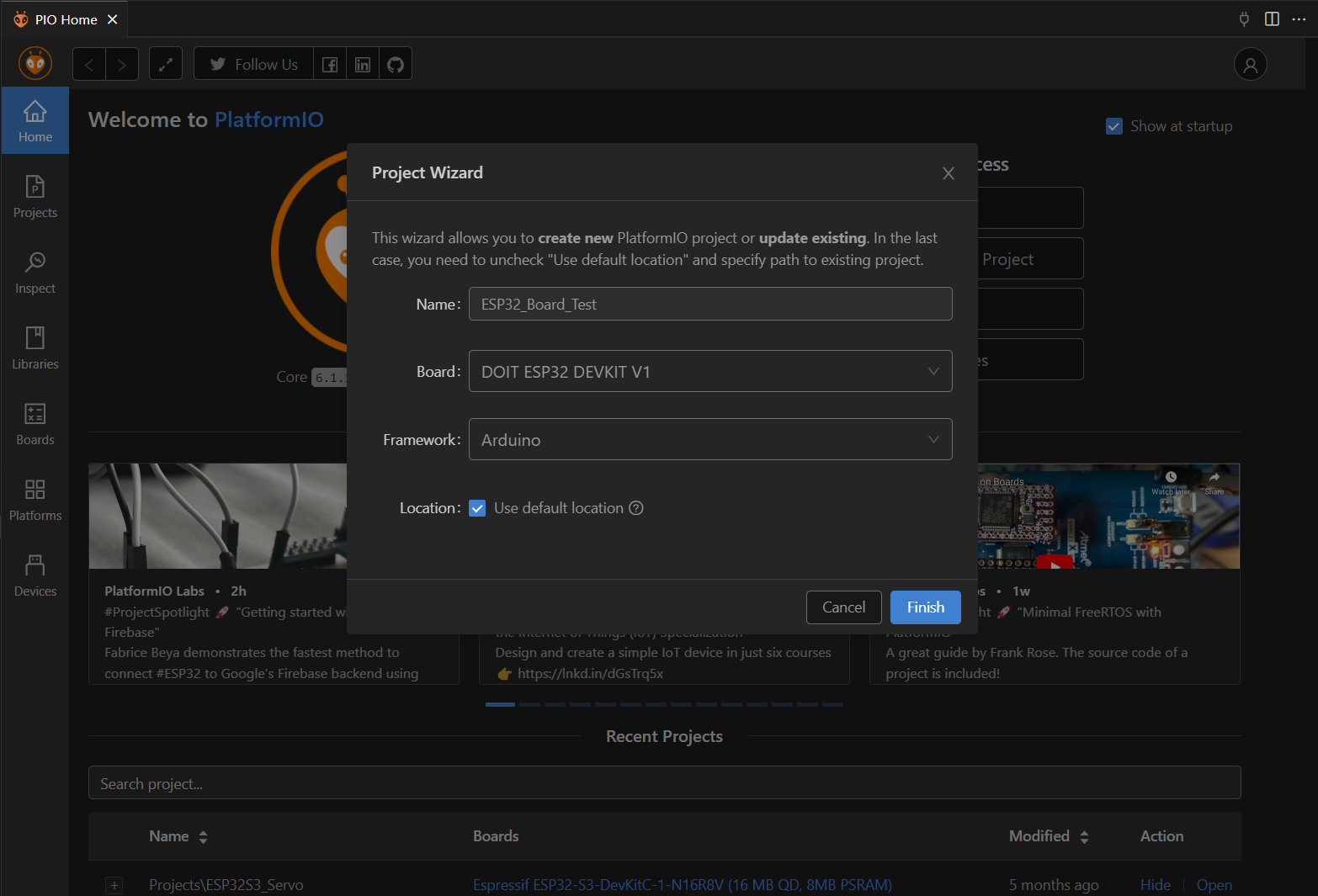Open the Facebook icon link
This screenshot has height=896, width=1318.
(x=330, y=64)
